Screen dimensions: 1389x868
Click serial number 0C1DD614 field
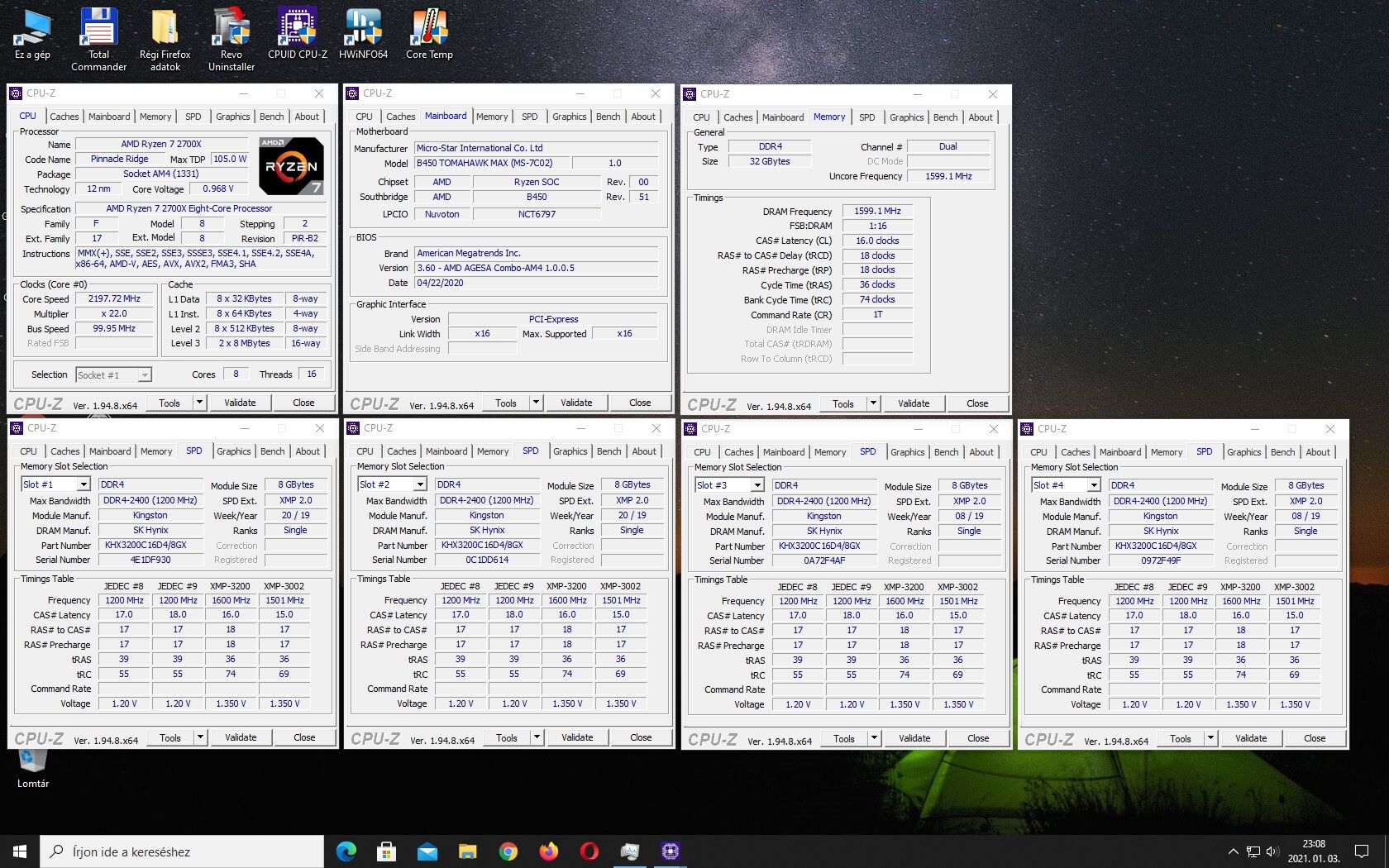[x=487, y=560]
